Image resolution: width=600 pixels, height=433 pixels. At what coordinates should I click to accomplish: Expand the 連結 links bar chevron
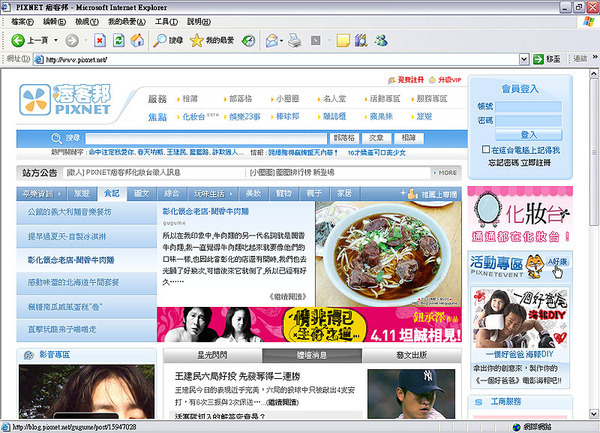[x=595, y=57]
